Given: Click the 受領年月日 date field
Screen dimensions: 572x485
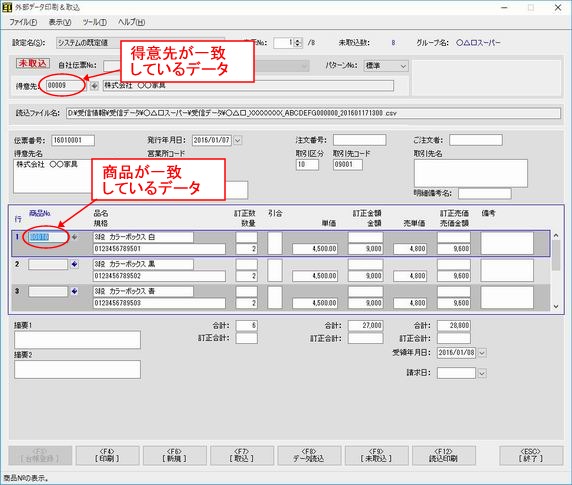Looking at the screenshot, I should 456,353.
